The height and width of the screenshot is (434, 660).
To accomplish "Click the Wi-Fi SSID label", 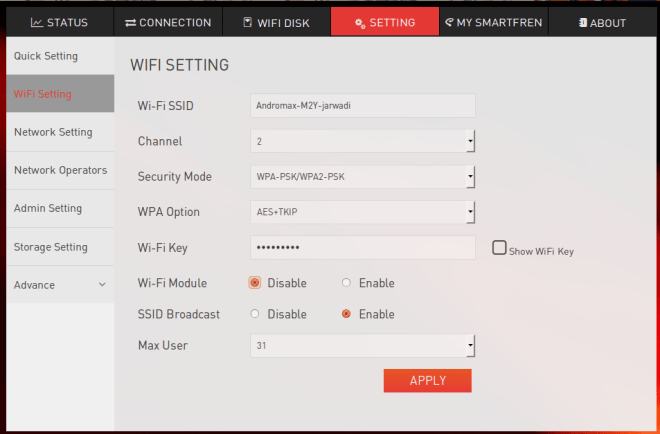I will tap(166, 106).
